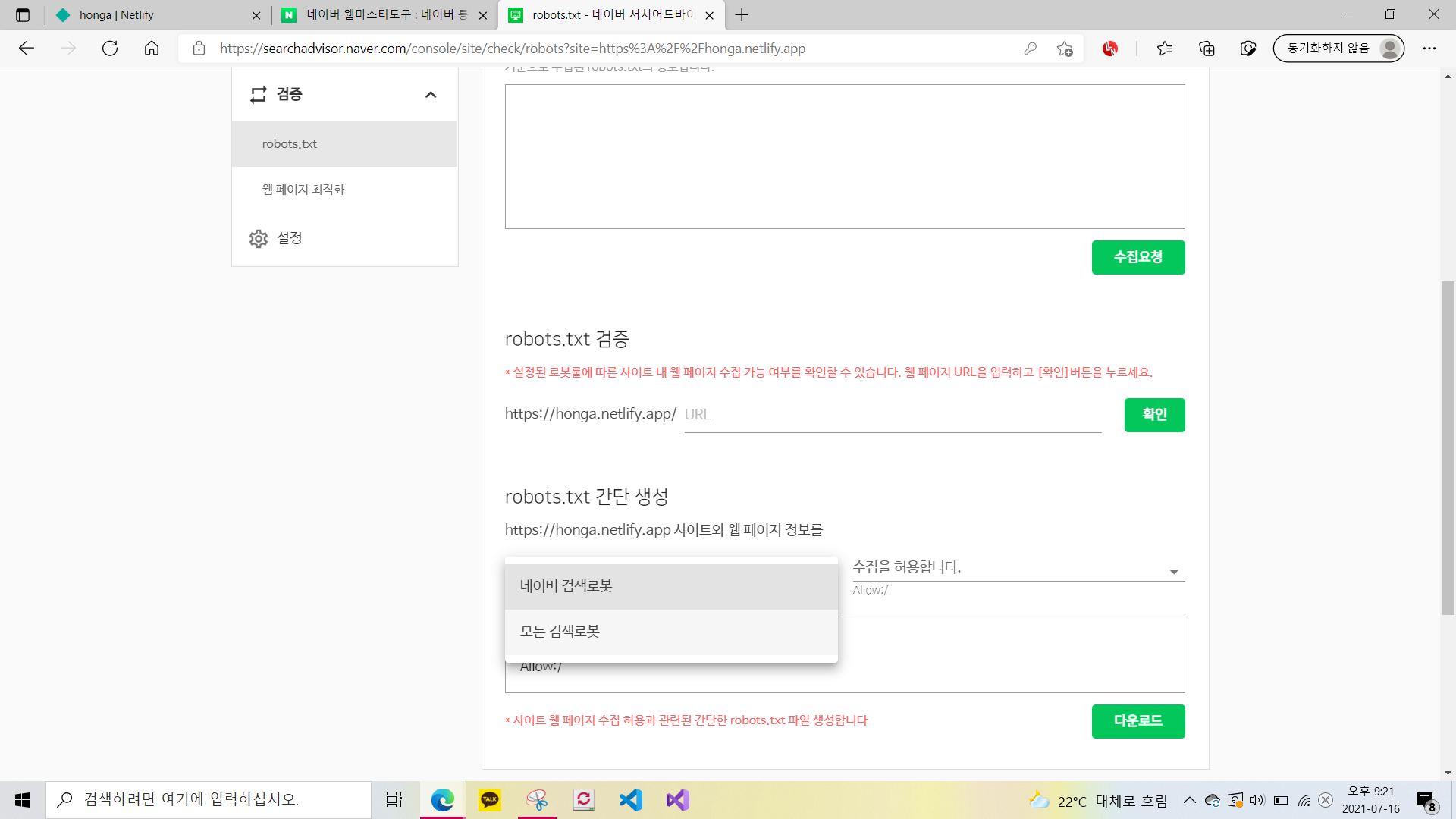This screenshot has width=1456, height=819.
Task: Open browser essentials icon
Action: click(x=1247, y=49)
